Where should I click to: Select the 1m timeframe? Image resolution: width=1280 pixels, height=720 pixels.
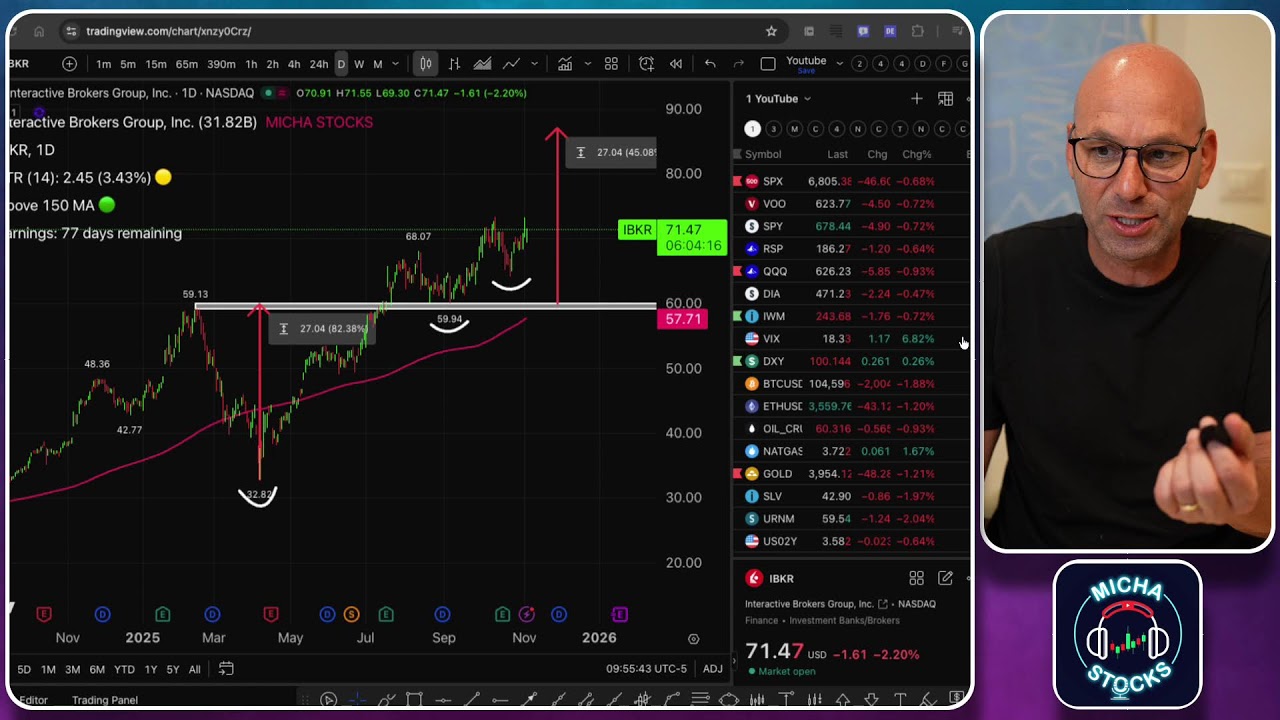tap(104, 64)
